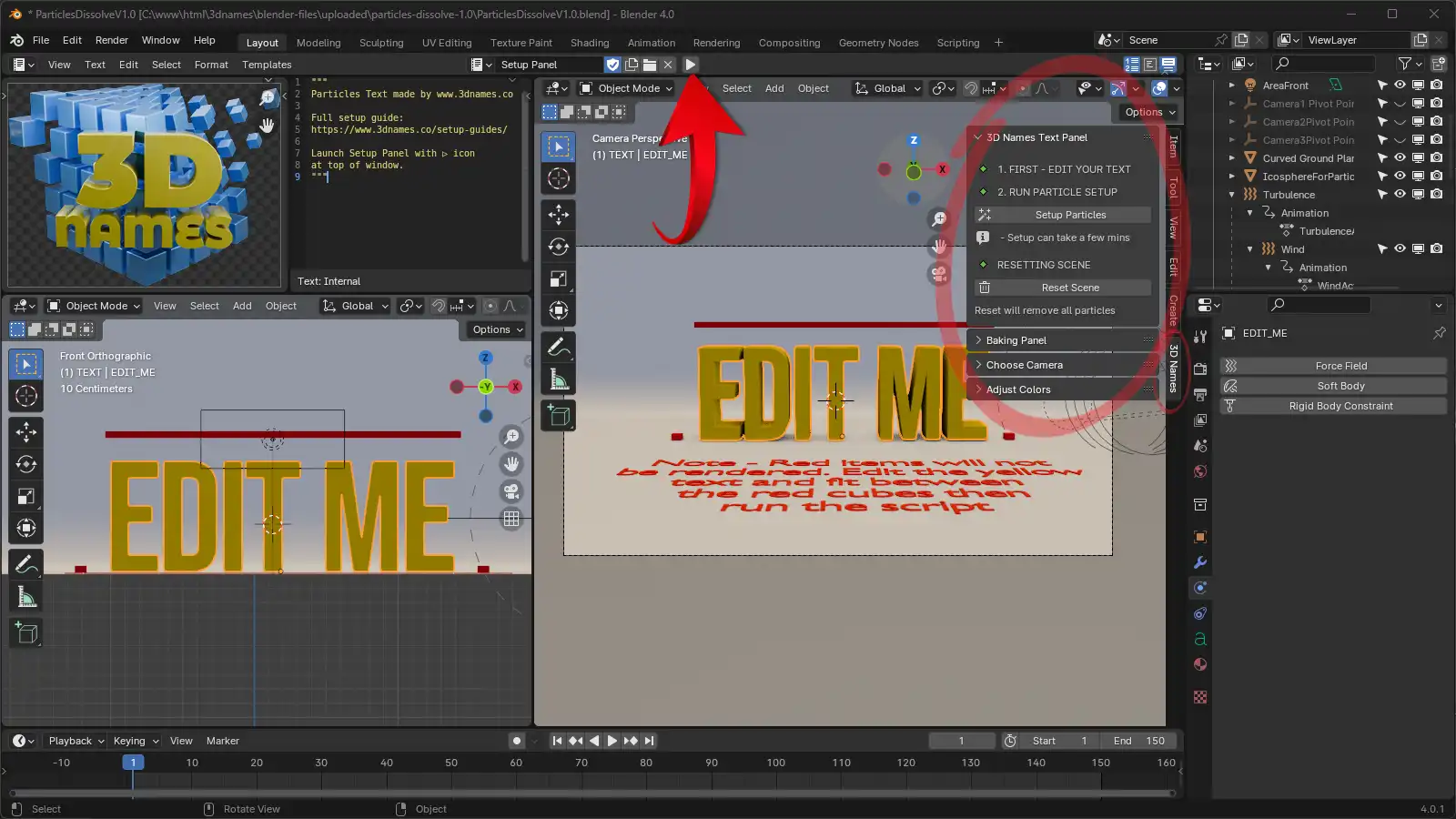The image size is (1456, 819).
Task: Open Global orientation dropdown in front viewport
Action: (356, 306)
